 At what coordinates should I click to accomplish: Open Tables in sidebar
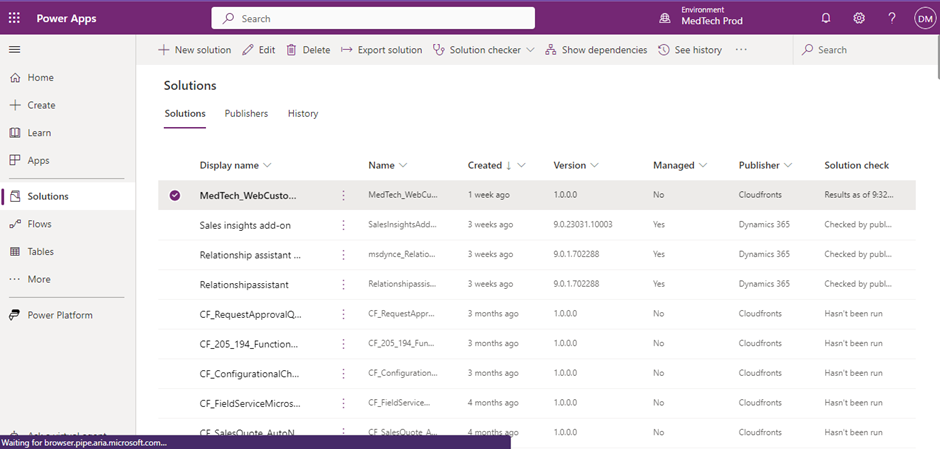[x=40, y=251]
